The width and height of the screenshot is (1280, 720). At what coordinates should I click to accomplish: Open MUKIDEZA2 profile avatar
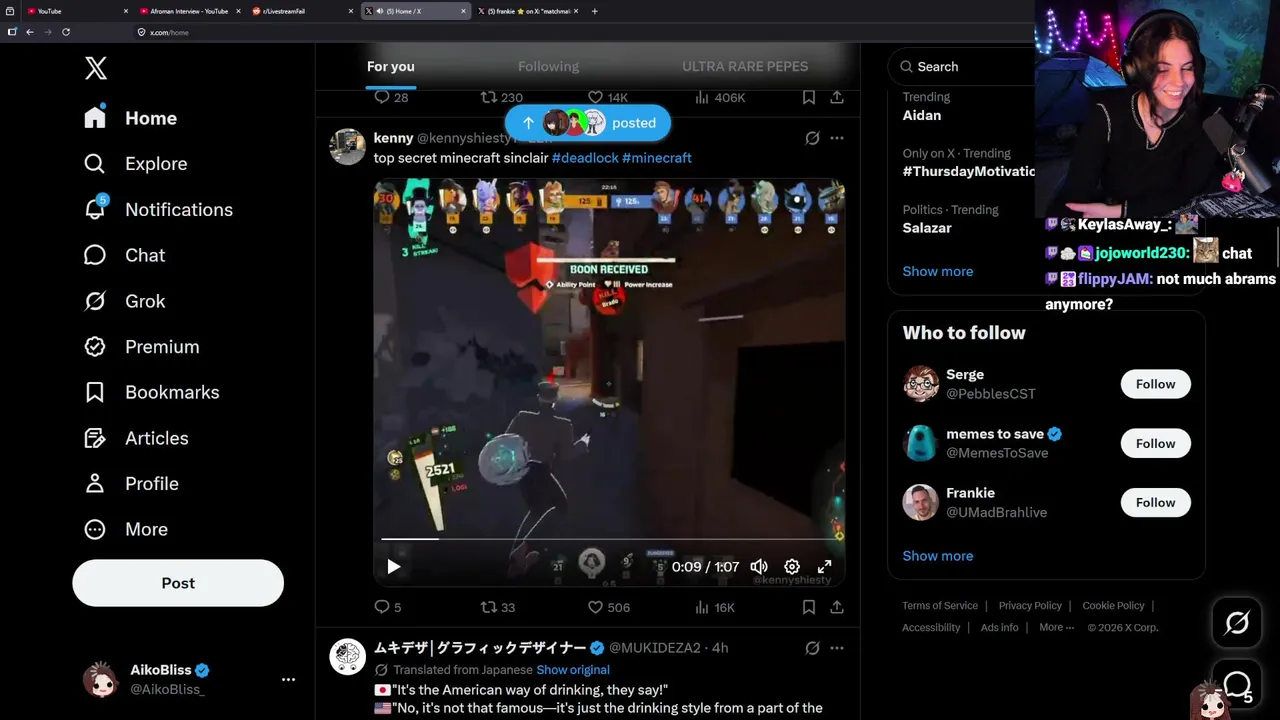(348, 657)
